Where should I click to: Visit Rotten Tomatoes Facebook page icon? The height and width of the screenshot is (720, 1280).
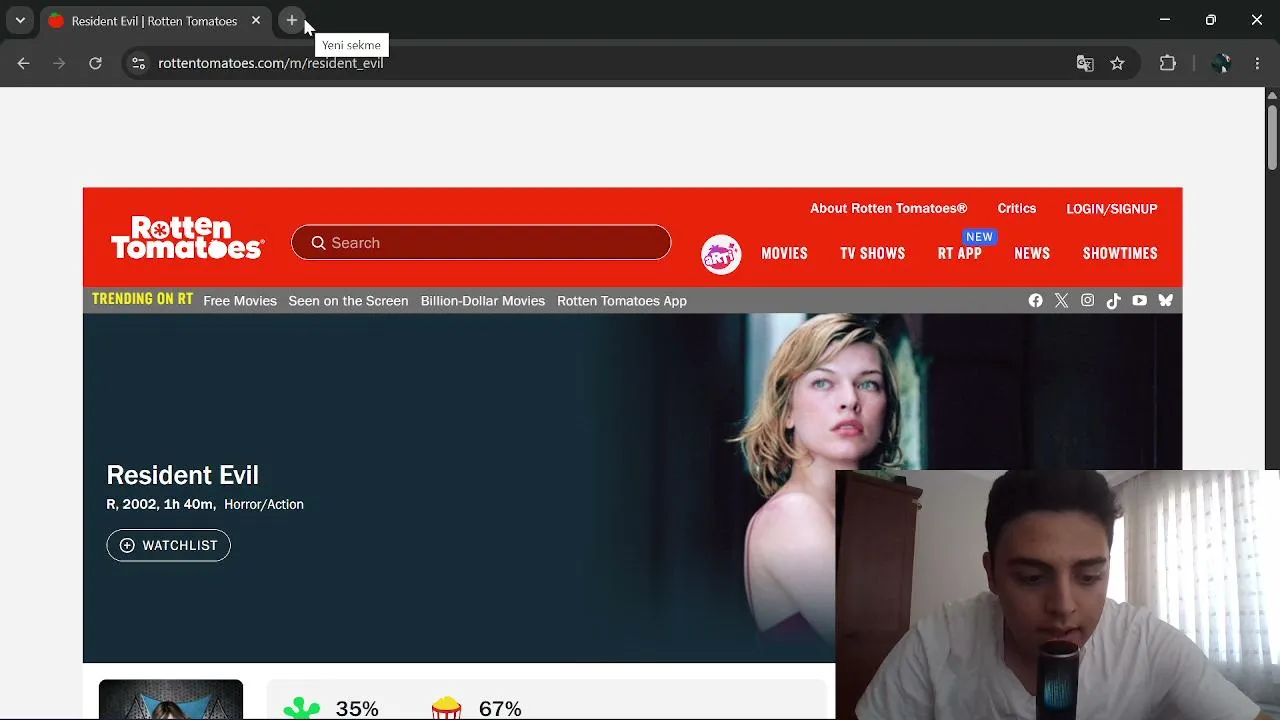point(1035,301)
